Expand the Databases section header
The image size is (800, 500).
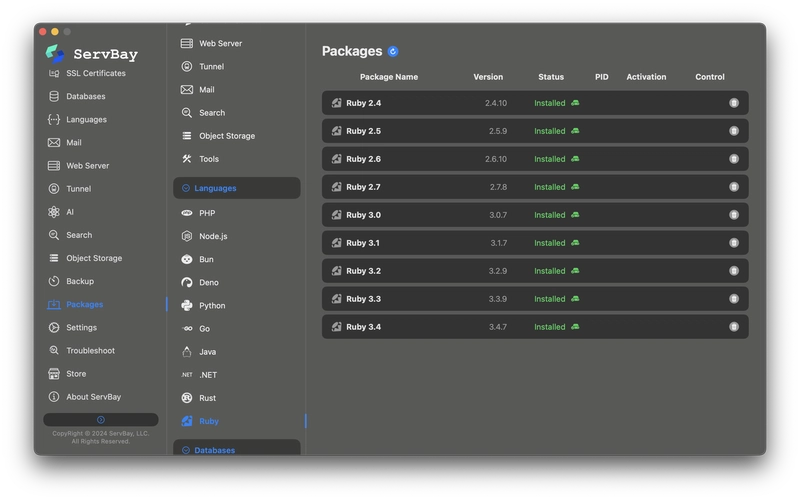click(x=236, y=450)
